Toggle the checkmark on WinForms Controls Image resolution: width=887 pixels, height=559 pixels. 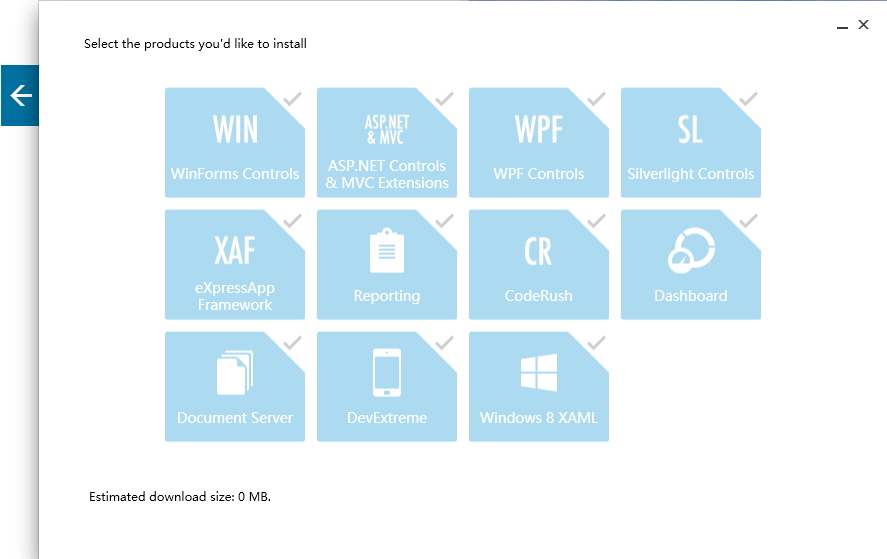click(x=293, y=99)
